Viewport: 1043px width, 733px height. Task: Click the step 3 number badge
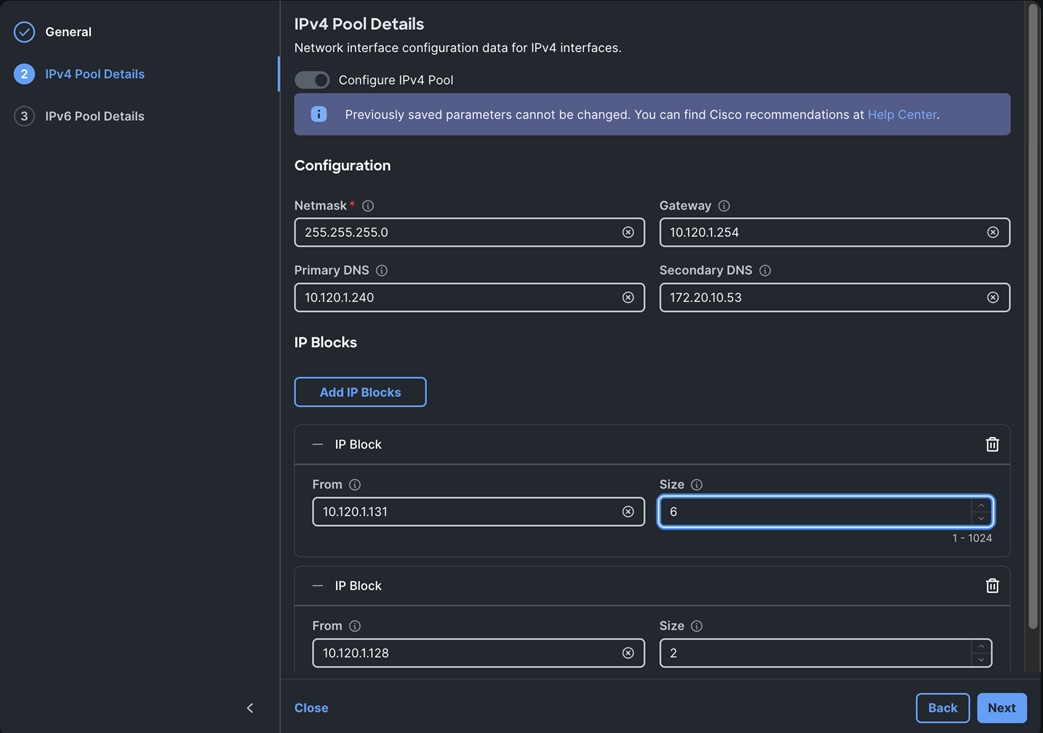25,116
